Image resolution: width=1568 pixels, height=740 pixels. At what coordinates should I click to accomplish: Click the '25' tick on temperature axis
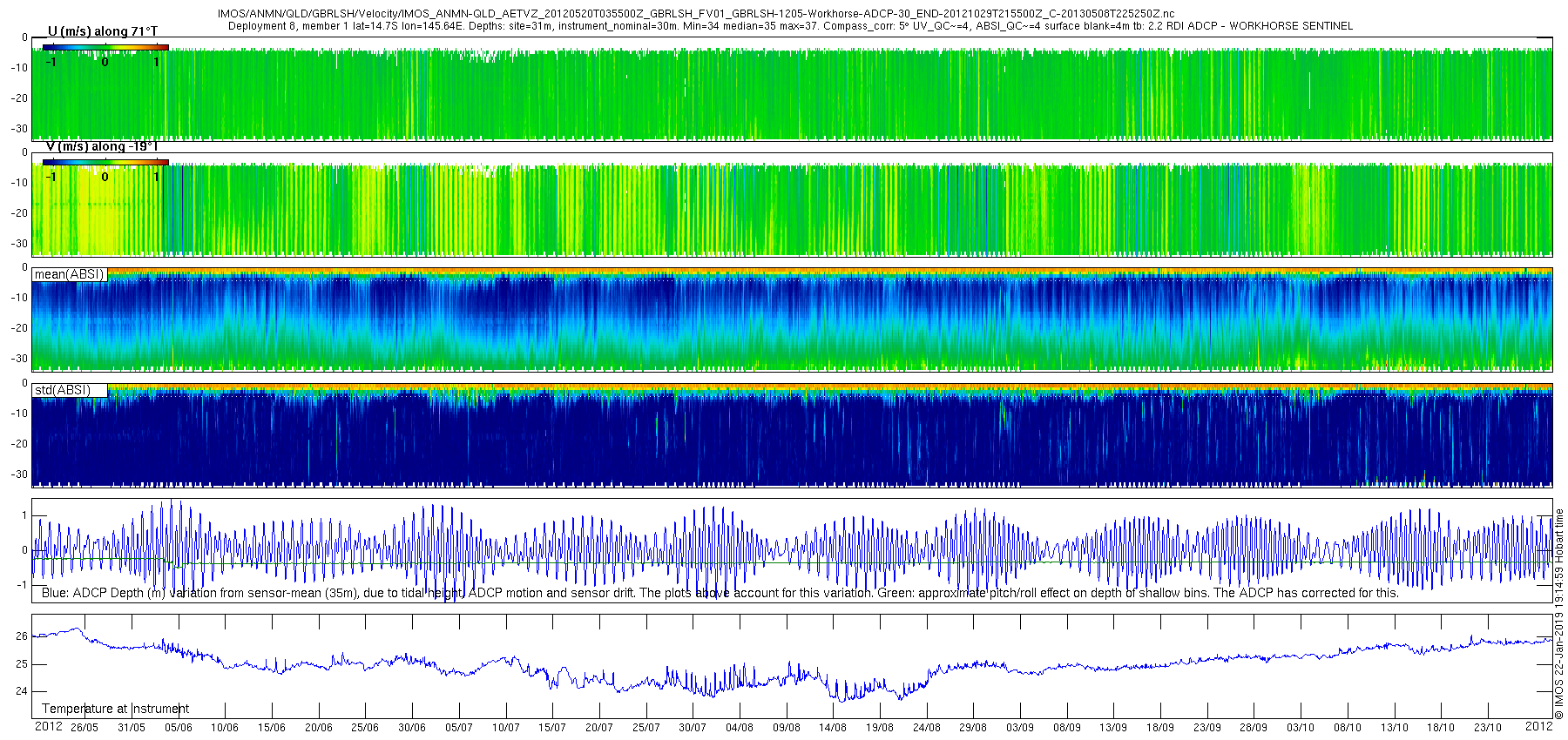[22, 664]
